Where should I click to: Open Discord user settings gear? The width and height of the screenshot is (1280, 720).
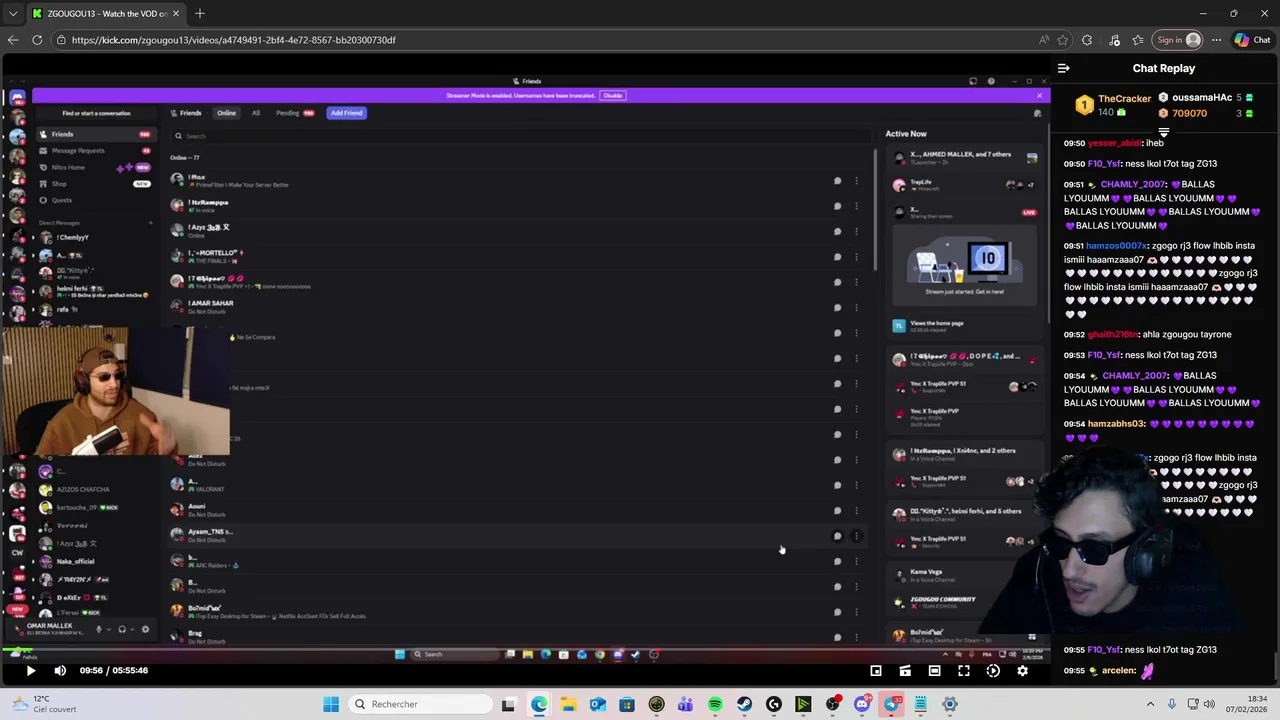145,629
